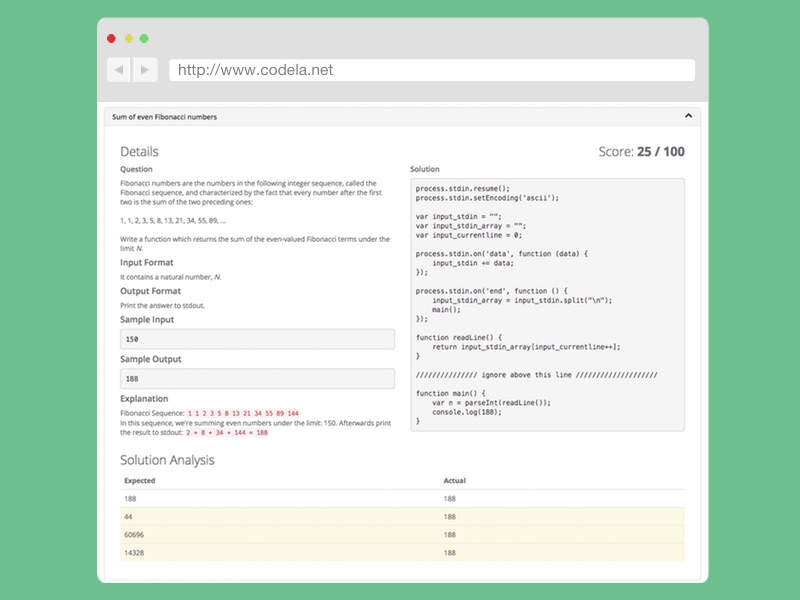Viewport: 800px width, 600px height.
Task: Click the Sample Output box containing 188
Action: click(257, 379)
